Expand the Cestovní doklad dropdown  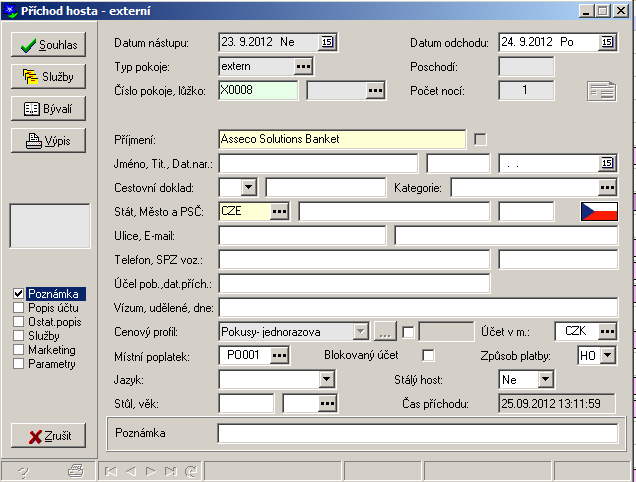[x=249, y=187]
